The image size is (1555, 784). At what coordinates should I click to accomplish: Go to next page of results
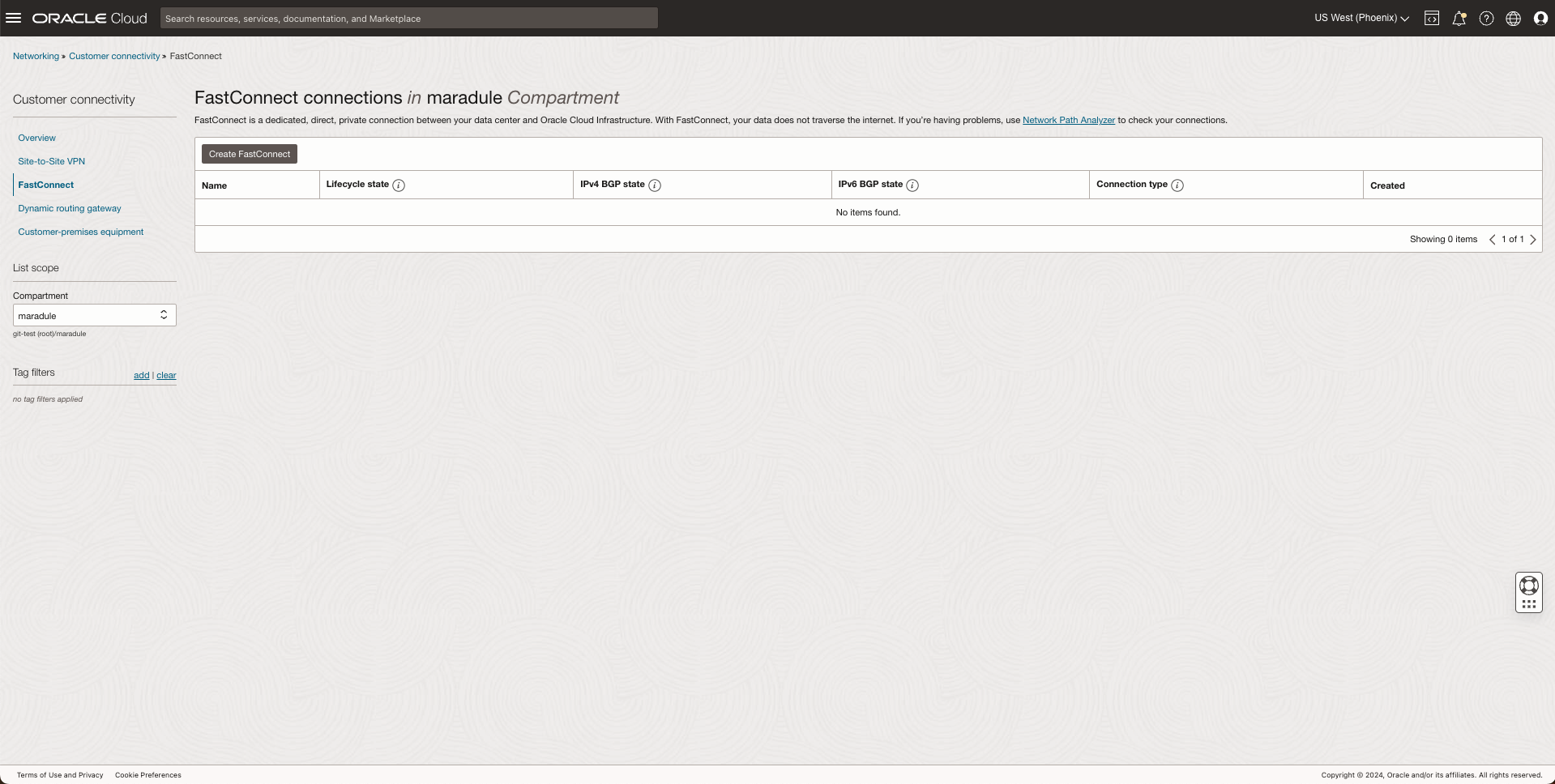[1533, 239]
